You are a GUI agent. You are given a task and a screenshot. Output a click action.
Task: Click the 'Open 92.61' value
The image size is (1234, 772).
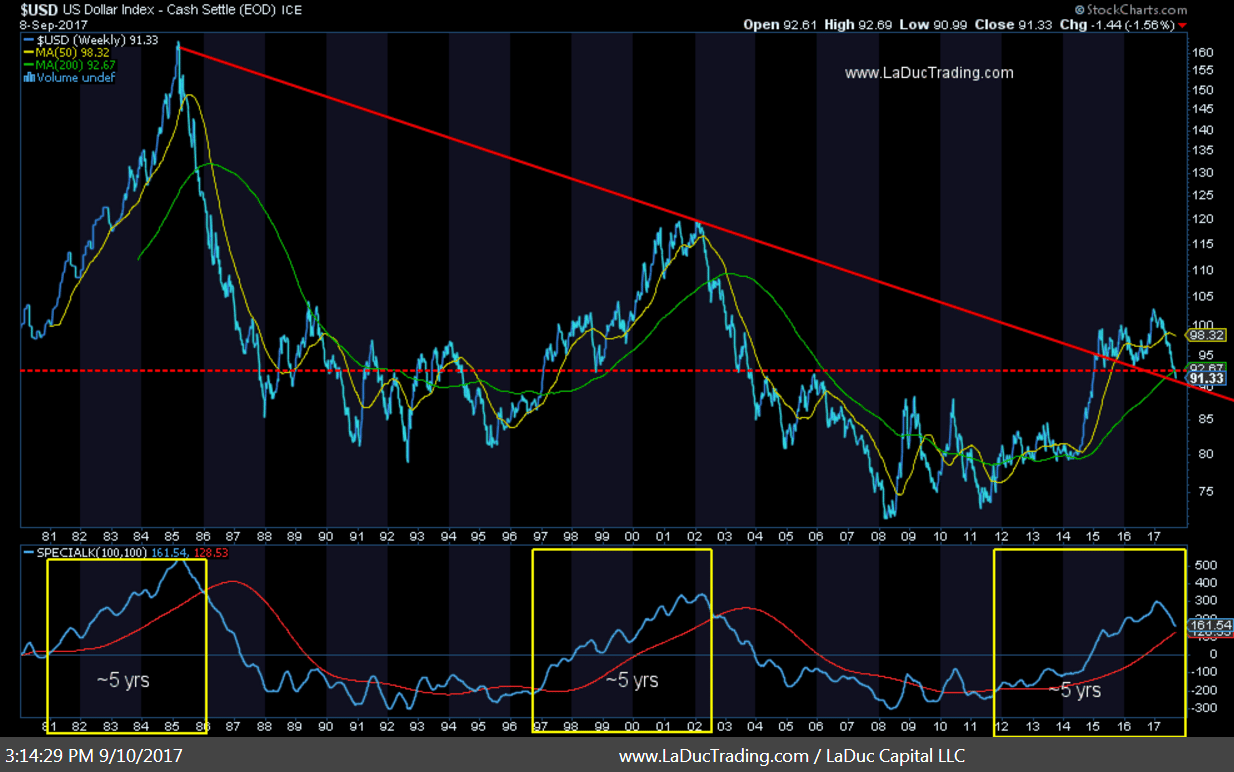click(x=781, y=24)
